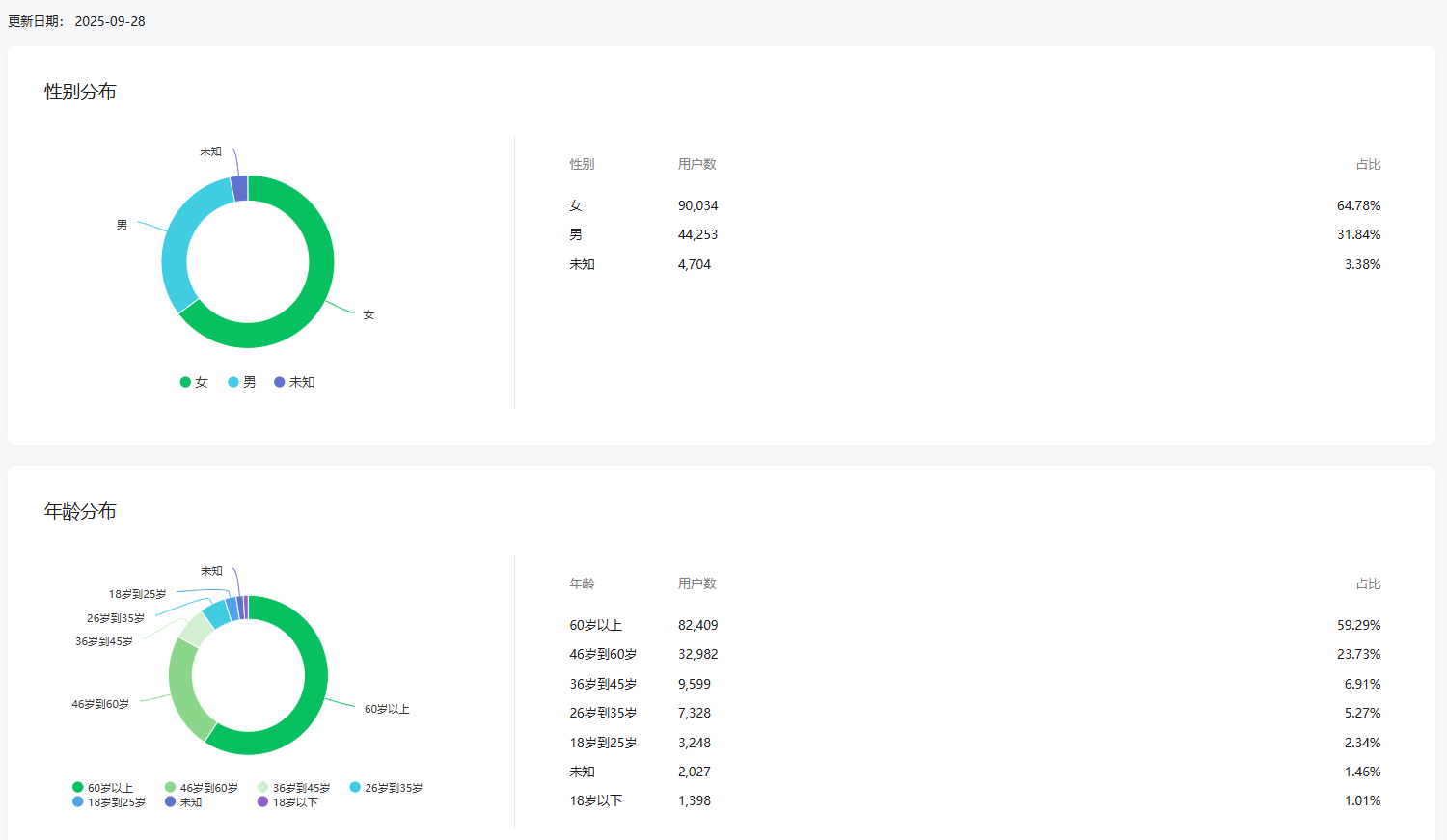Click the 31.84% percentage value
The width and height of the screenshot is (1447, 840).
[x=1358, y=234]
